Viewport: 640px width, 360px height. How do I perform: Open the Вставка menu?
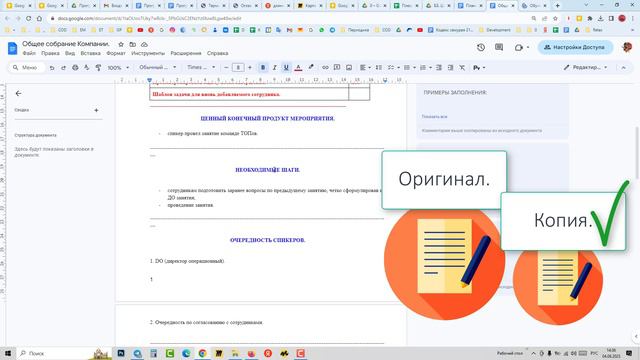coord(90,53)
